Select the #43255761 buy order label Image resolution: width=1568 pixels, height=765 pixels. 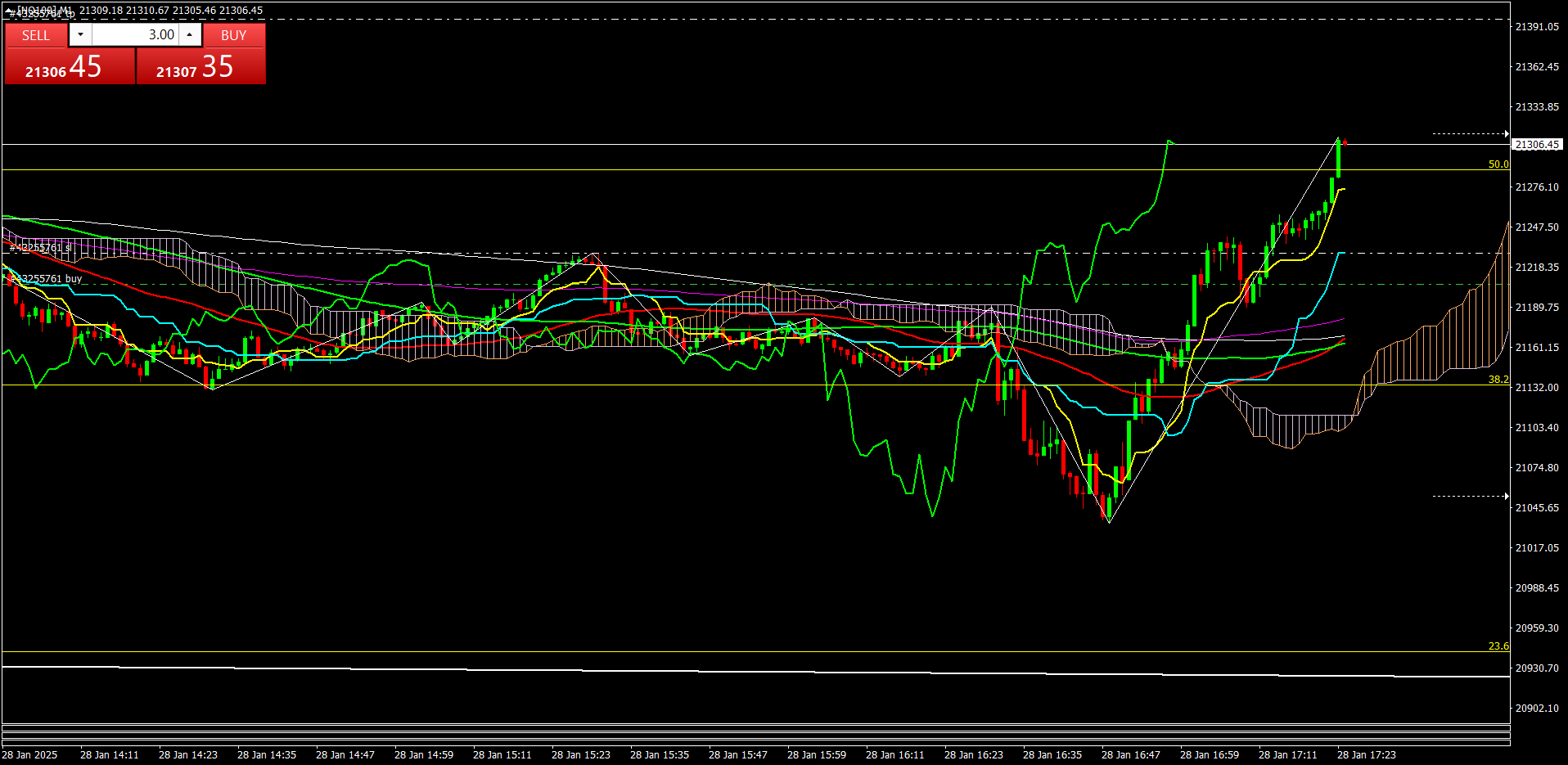click(x=46, y=278)
